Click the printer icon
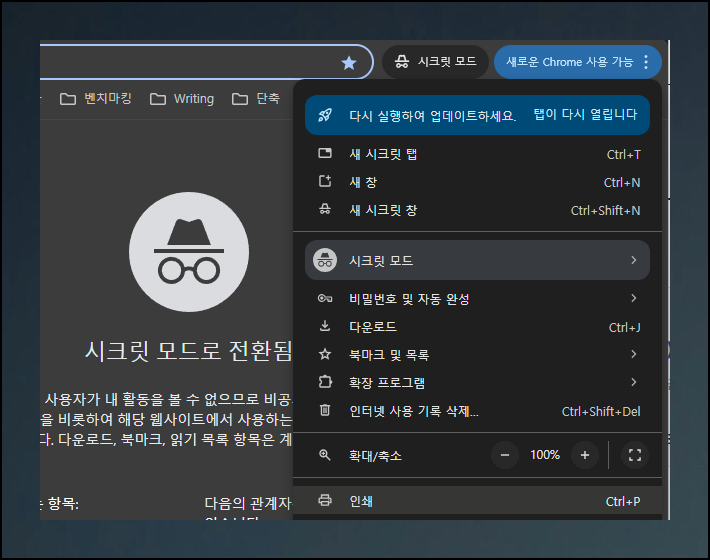710x560 pixels. (x=325, y=500)
